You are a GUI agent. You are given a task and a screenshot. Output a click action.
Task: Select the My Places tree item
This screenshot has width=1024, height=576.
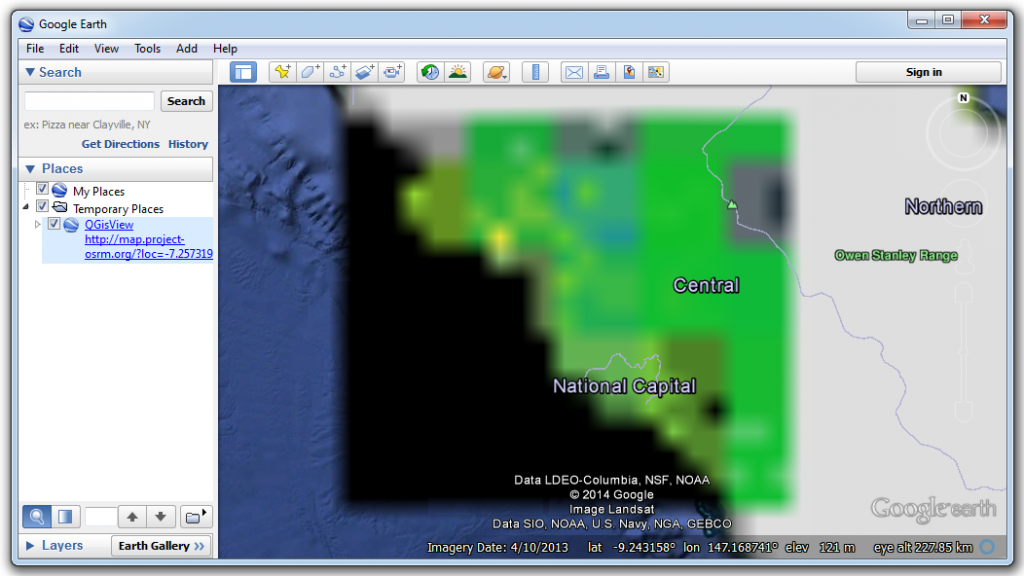[99, 191]
